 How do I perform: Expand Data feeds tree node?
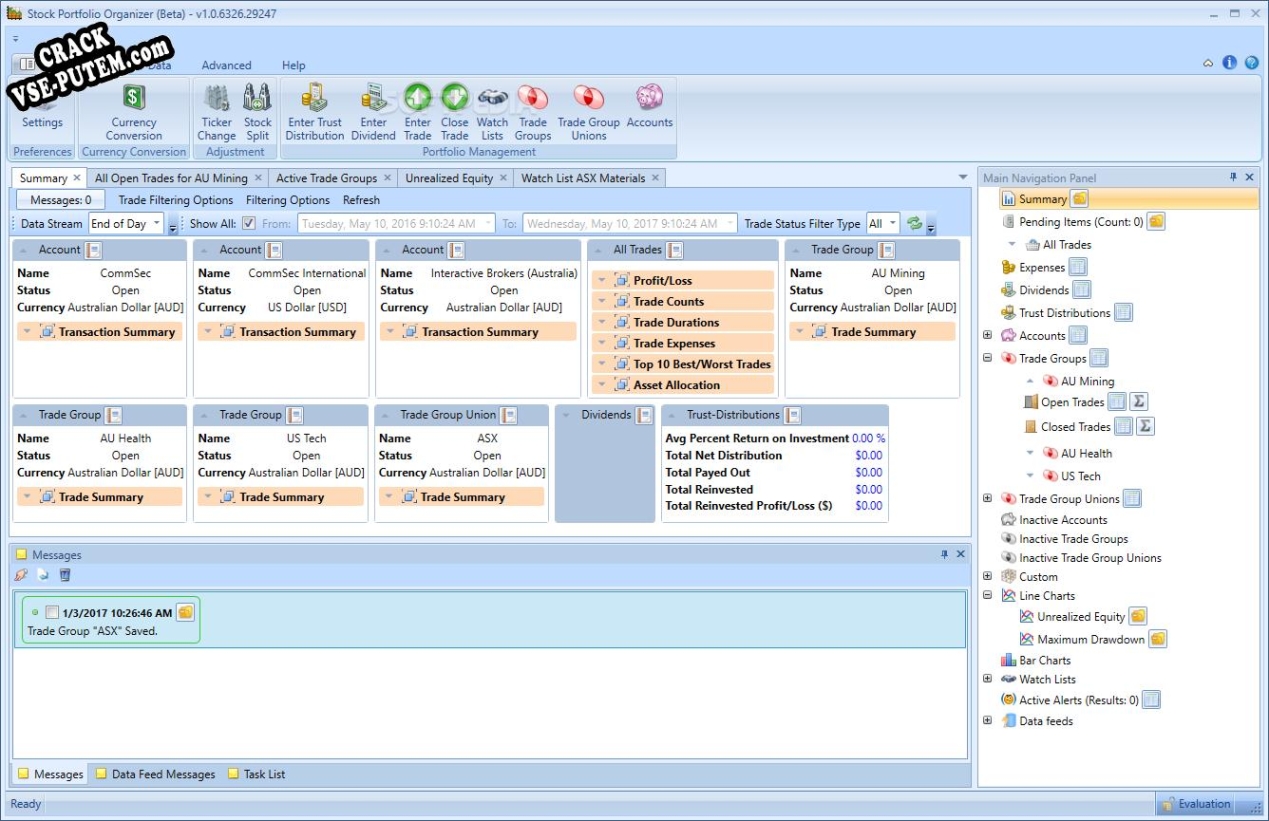[x=988, y=721]
